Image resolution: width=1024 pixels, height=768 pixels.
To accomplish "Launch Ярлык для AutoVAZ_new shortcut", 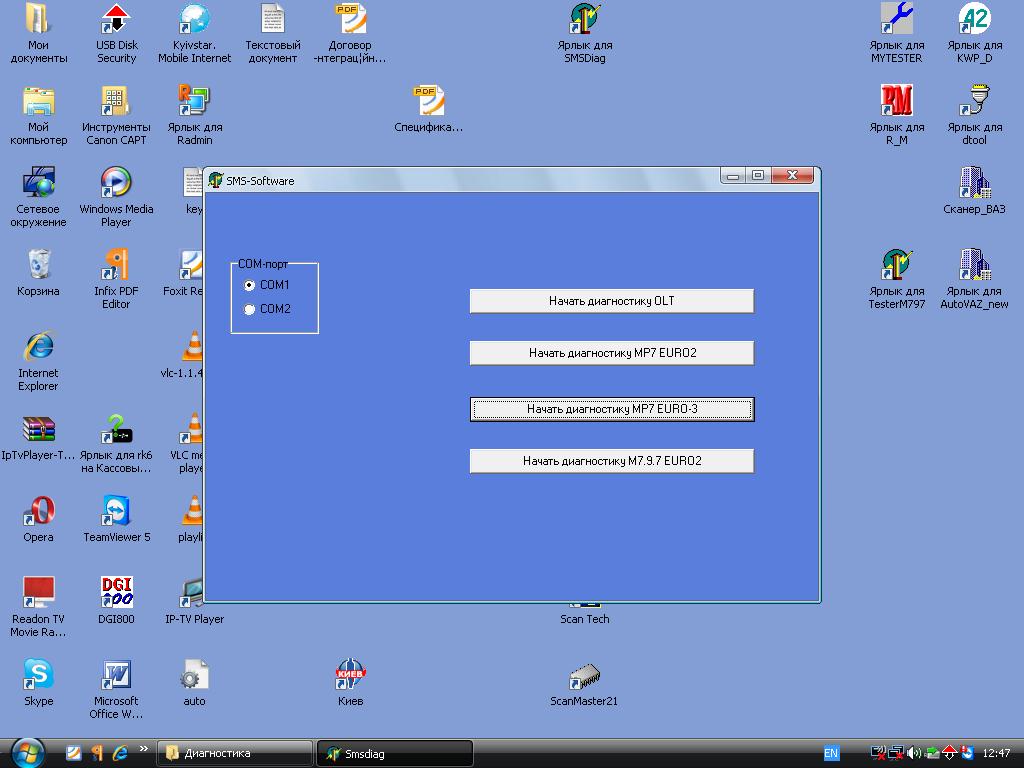I will pyautogui.click(x=974, y=280).
